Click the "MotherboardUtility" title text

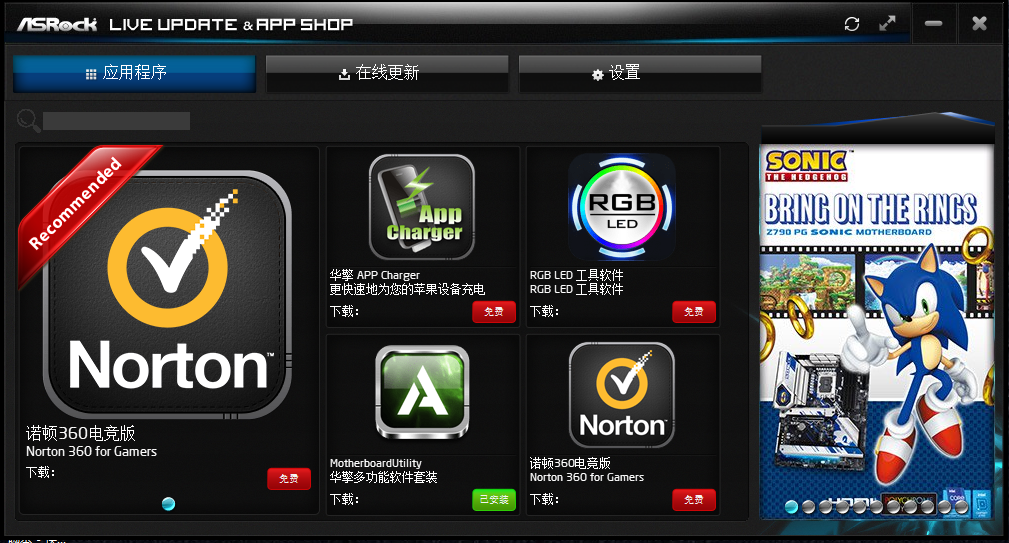click(x=376, y=463)
